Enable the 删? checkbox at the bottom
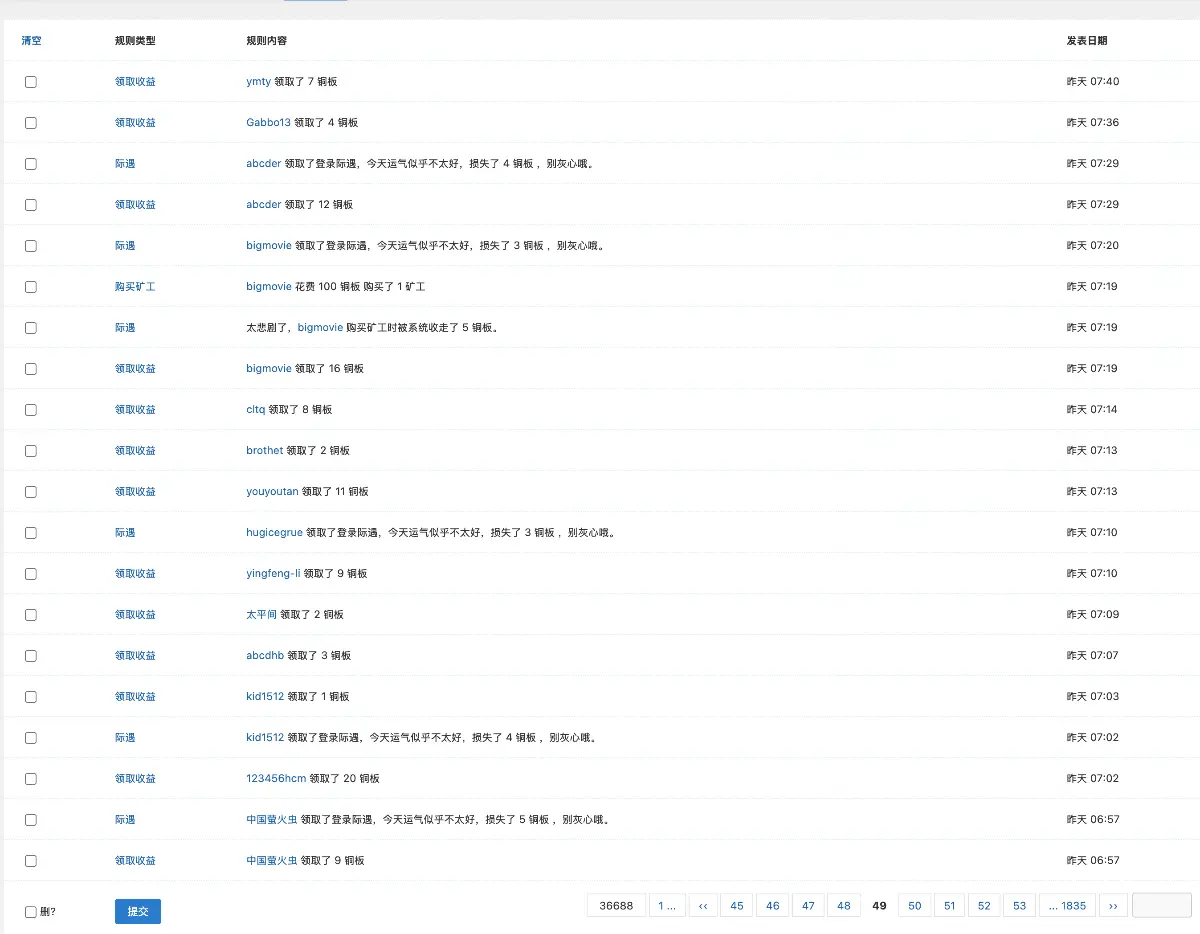 click(30, 911)
